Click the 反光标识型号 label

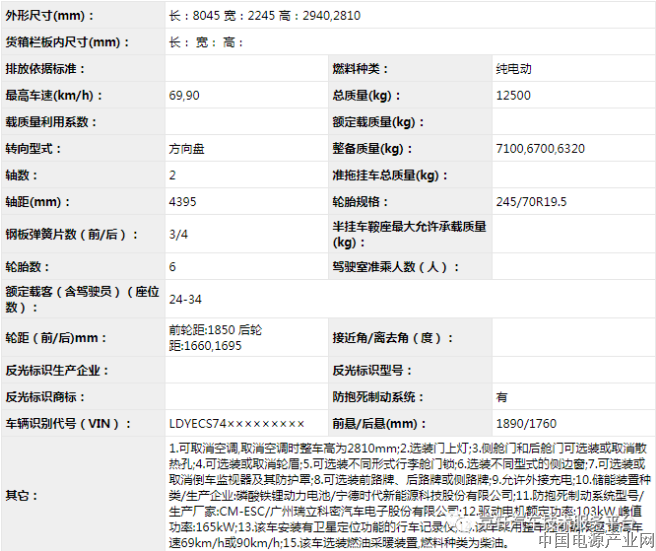click(x=372, y=370)
